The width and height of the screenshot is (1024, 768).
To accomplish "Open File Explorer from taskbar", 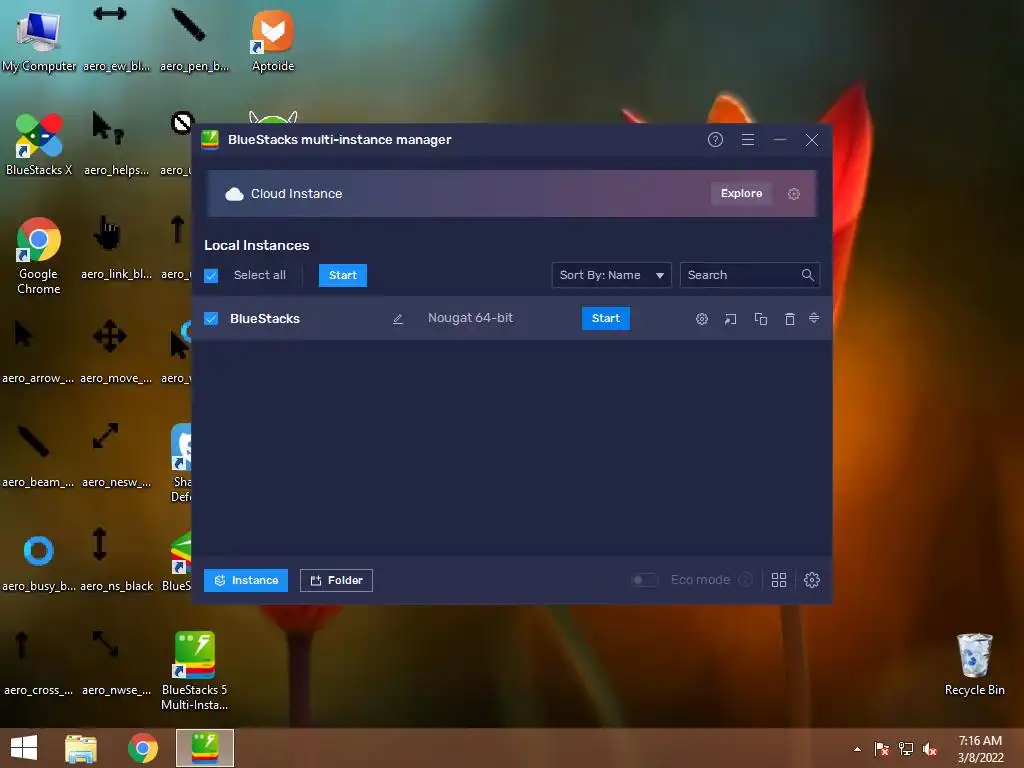I will pyautogui.click(x=81, y=748).
